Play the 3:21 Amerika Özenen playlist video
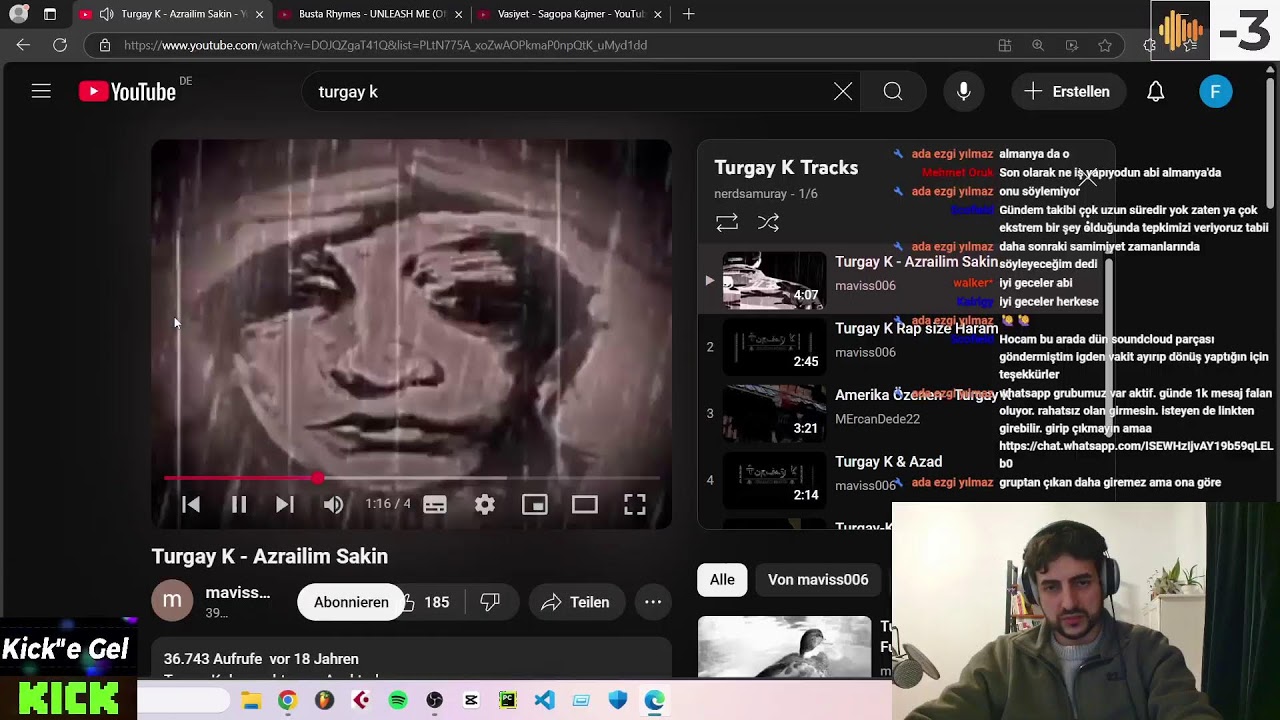This screenshot has width=1280, height=720. coord(774,413)
